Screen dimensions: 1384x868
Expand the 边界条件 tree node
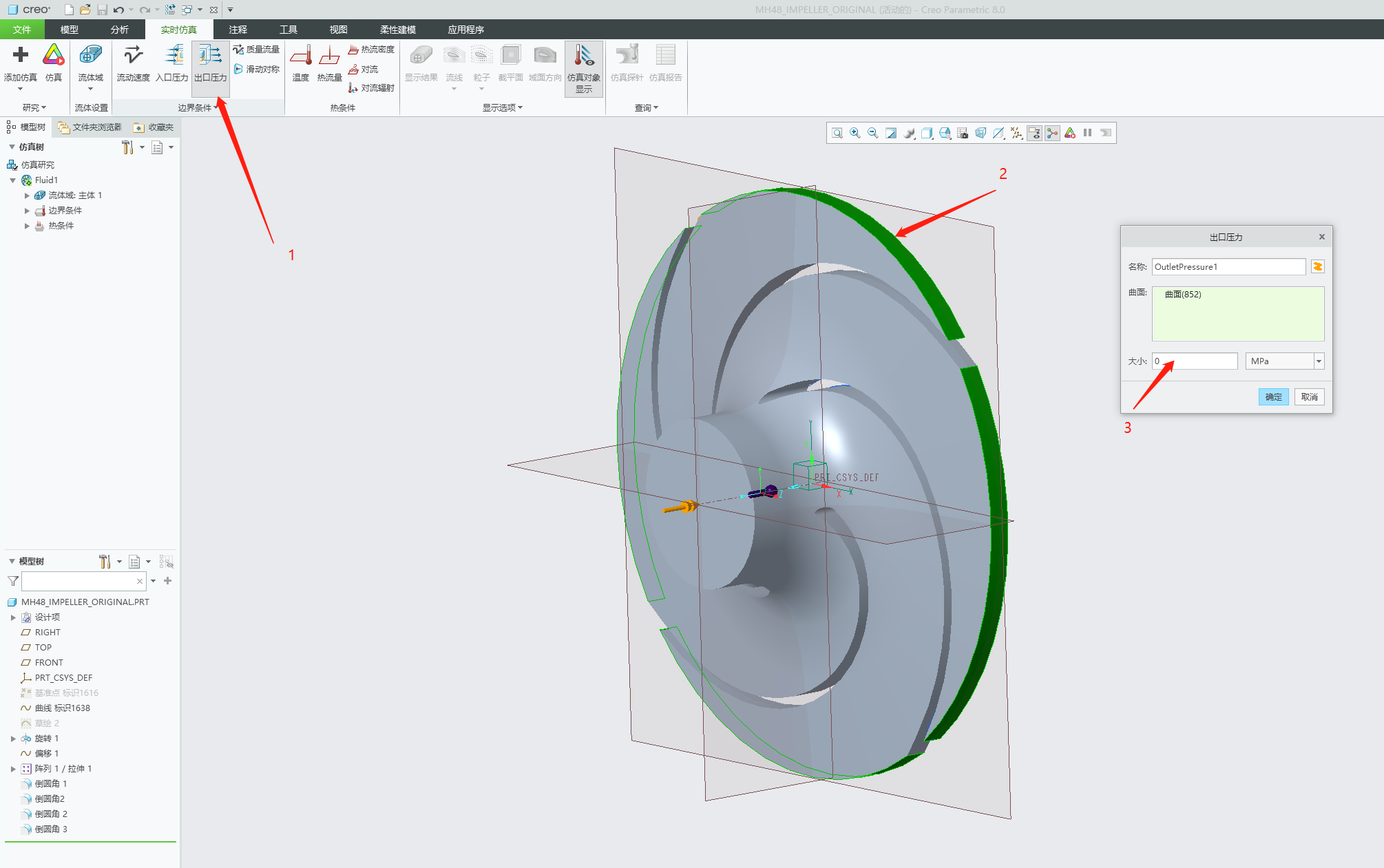[x=27, y=211]
